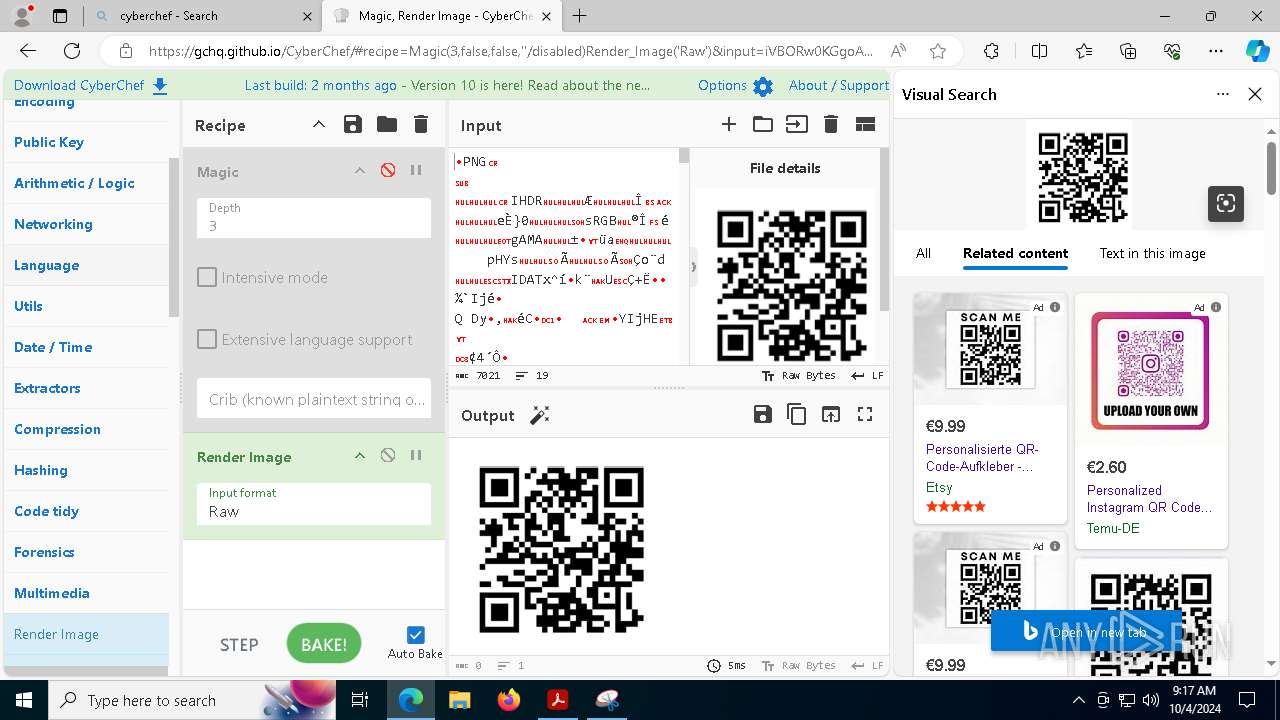Enable Extensive language support checkbox

tap(207, 339)
